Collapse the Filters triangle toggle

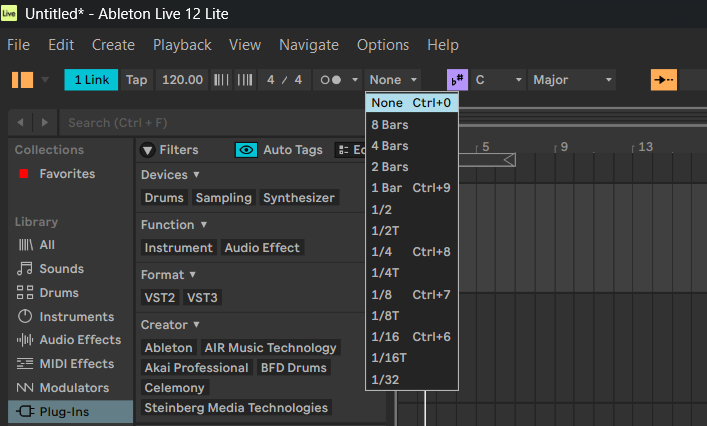(147, 150)
